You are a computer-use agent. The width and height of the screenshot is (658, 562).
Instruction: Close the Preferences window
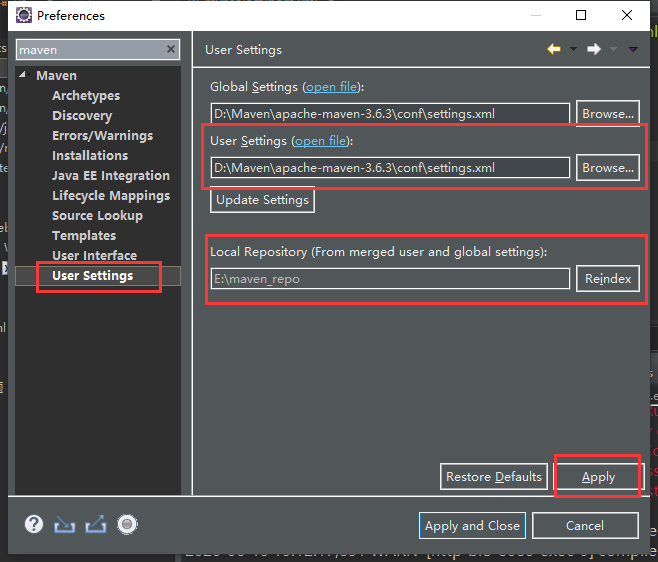627,15
